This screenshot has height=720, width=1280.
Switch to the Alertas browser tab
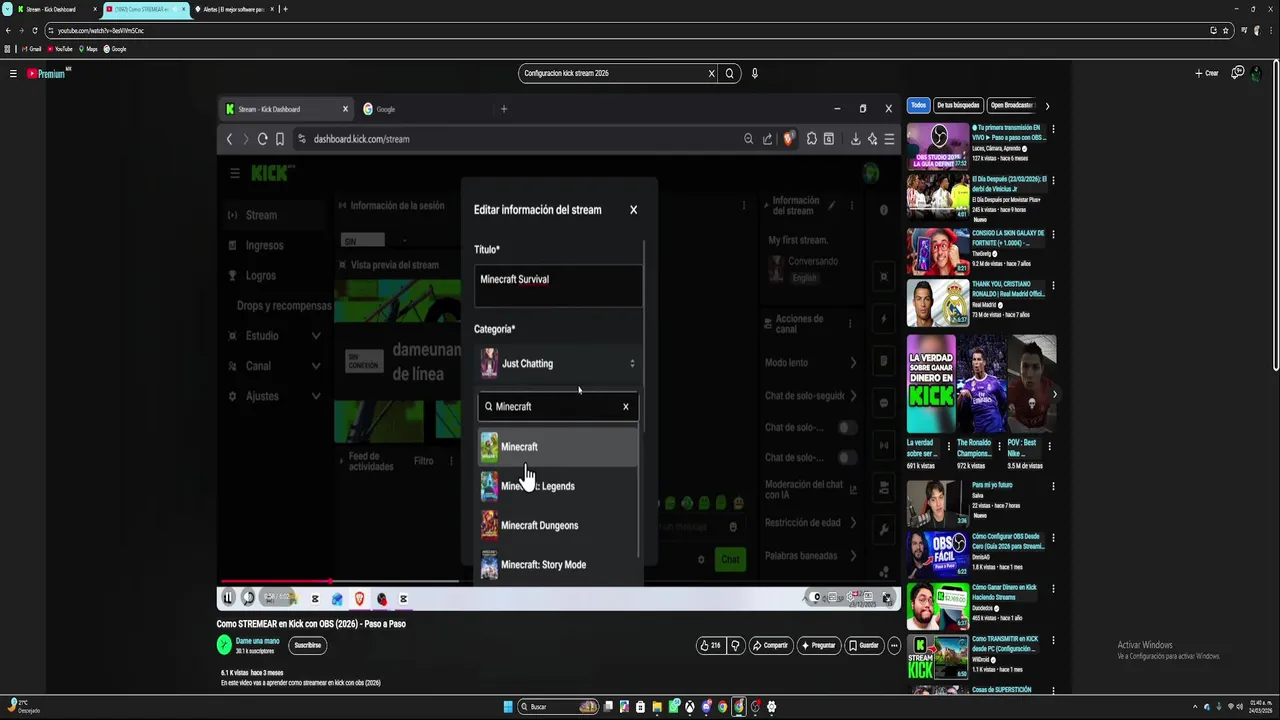pyautogui.click(x=233, y=9)
